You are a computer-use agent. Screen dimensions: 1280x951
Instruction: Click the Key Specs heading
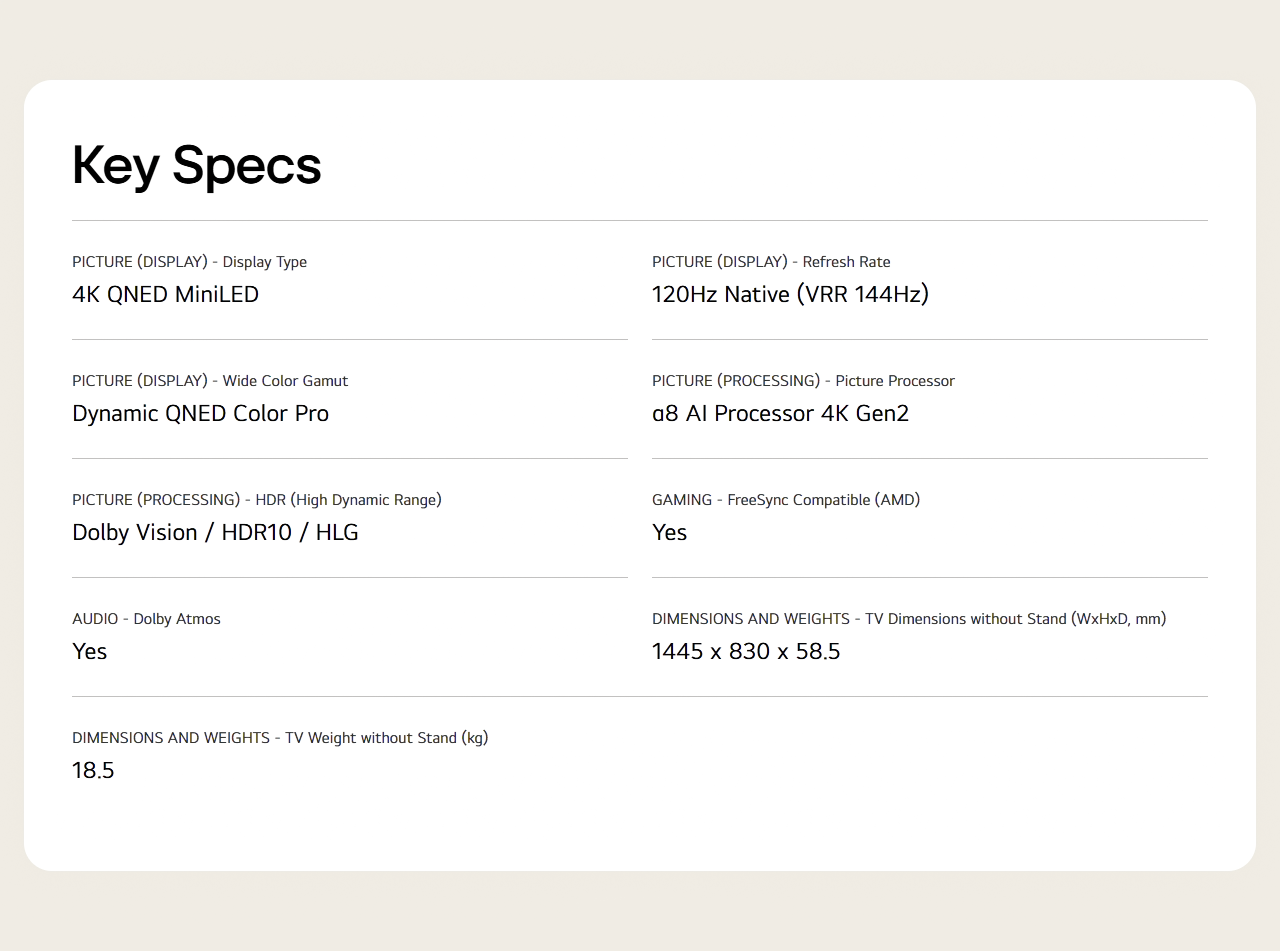pos(196,166)
